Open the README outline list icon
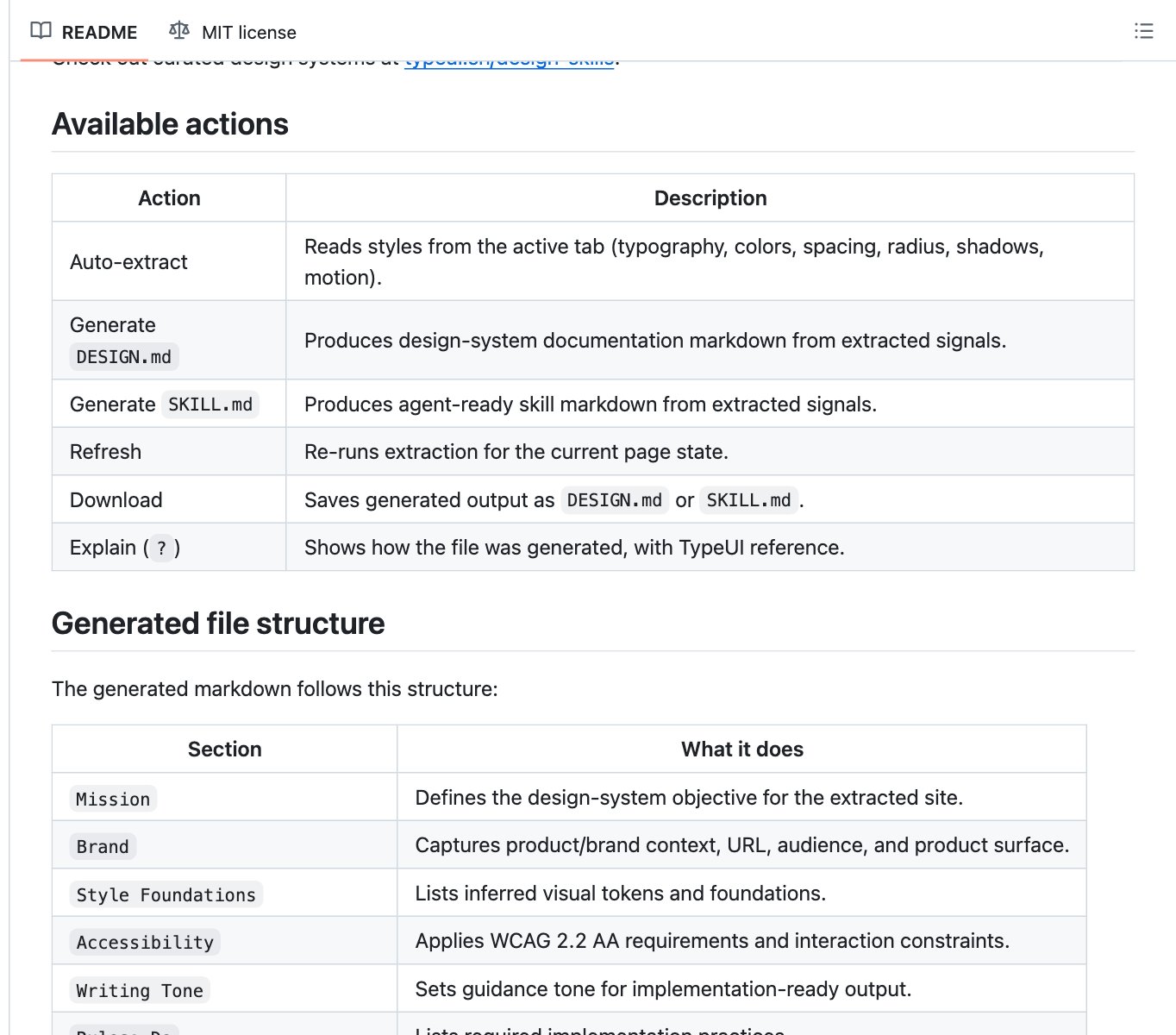This screenshot has height=1035, width=1176. 1143,31
